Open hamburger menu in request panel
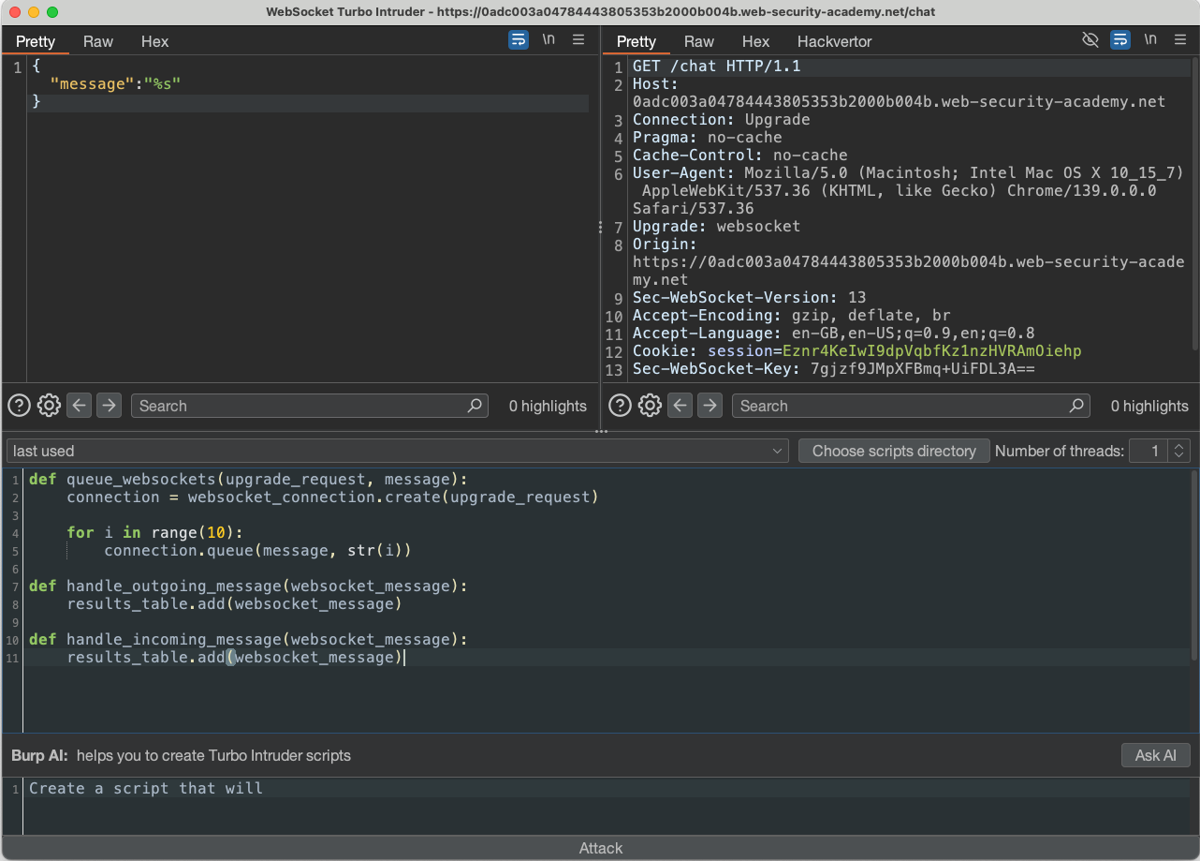This screenshot has height=861, width=1200. point(1180,40)
